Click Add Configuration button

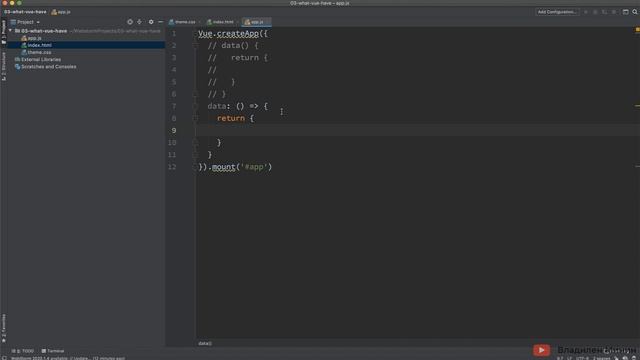[557, 12]
